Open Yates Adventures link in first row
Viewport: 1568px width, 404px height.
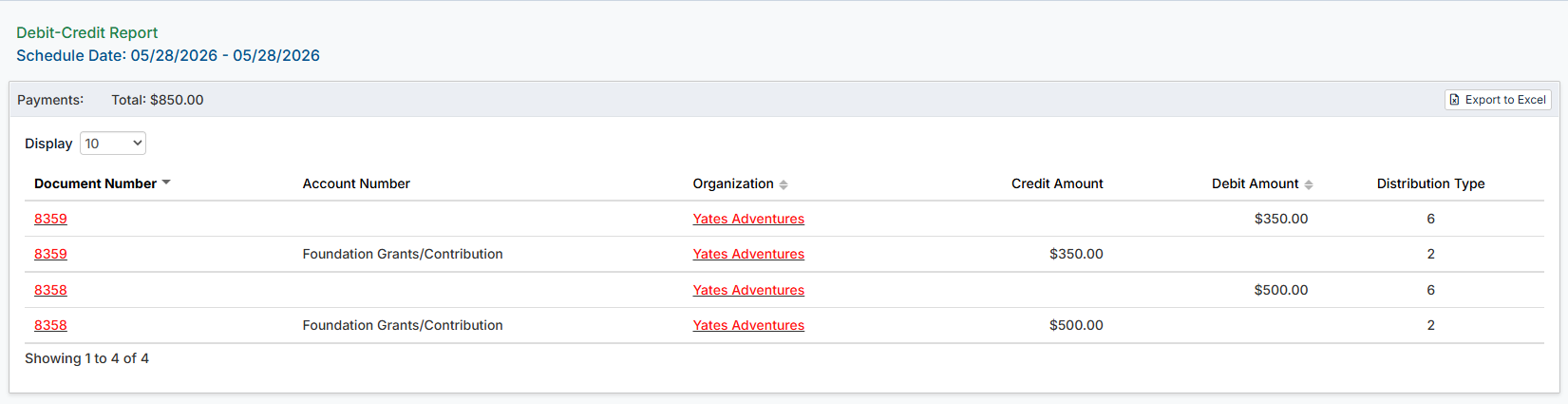click(x=748, y=219)
